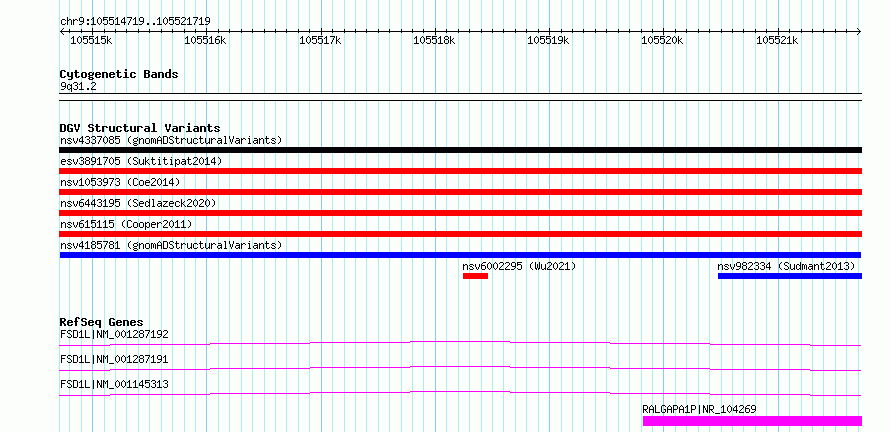The image size is (890, 432).
Task: Select the FSD1L NM_001145313 intron line
Action: 460,393
